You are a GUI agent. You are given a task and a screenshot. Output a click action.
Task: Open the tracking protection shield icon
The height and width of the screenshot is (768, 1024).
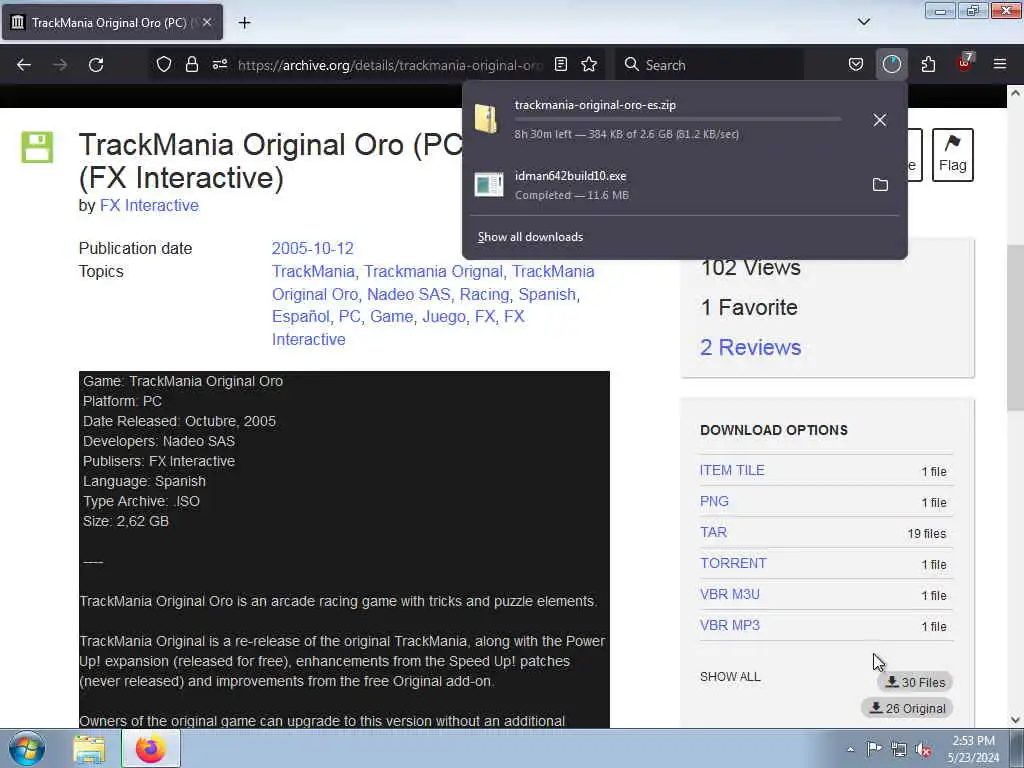tap(164, 64)
